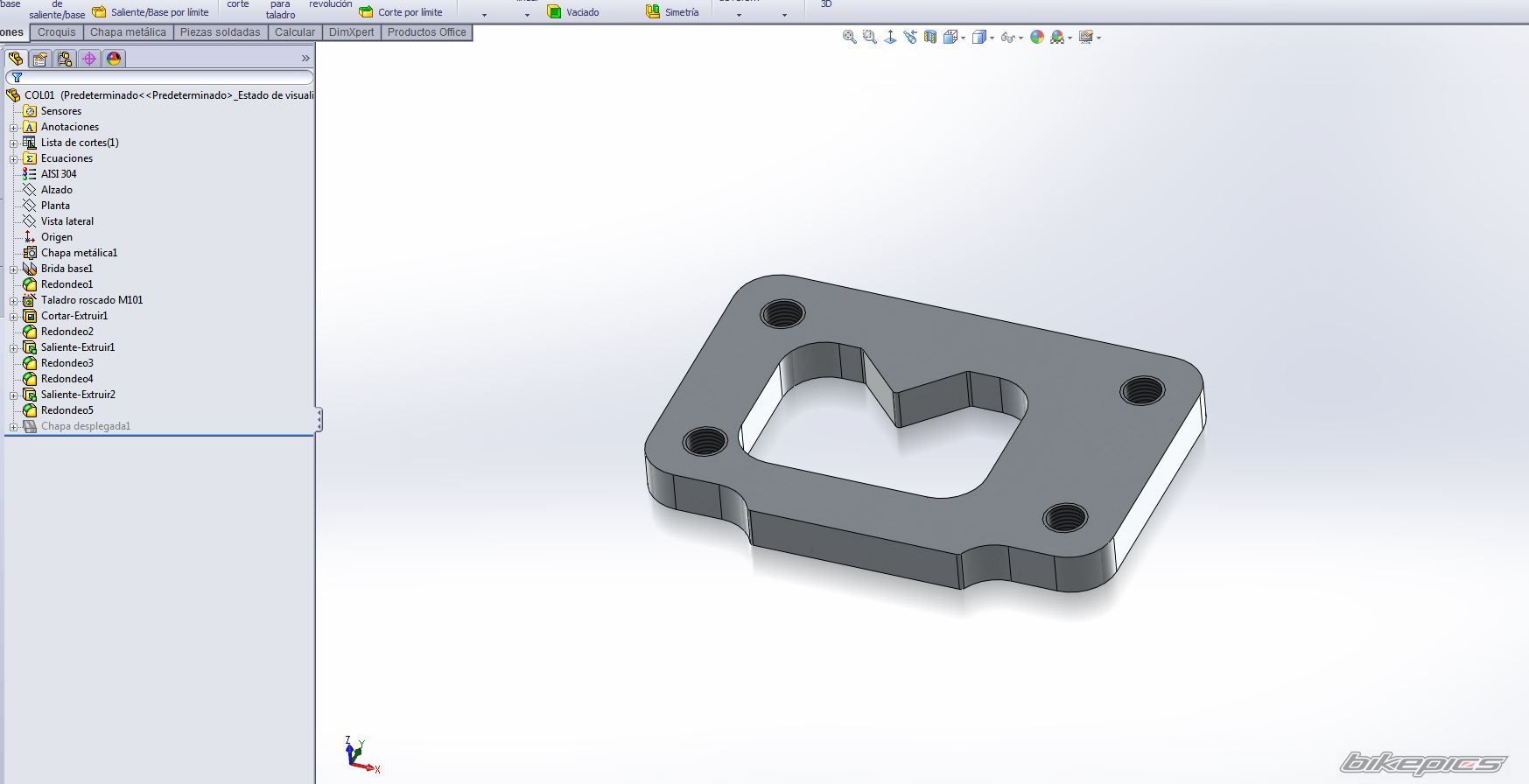Screen dimensions: 1529x784
Task: Select the Redondeo1 fillet feature
Action: (58, 284)
